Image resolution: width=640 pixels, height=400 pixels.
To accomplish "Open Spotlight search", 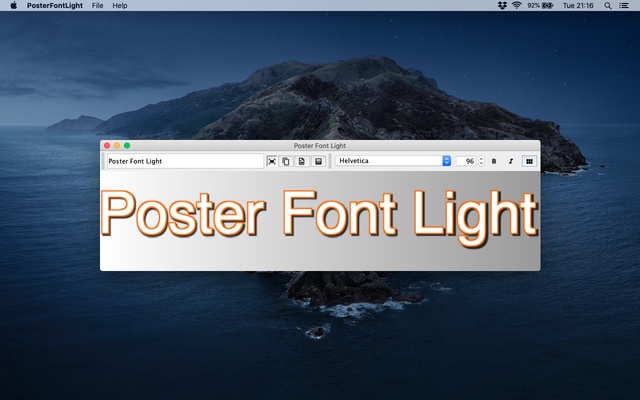I will tap(608, 5).
